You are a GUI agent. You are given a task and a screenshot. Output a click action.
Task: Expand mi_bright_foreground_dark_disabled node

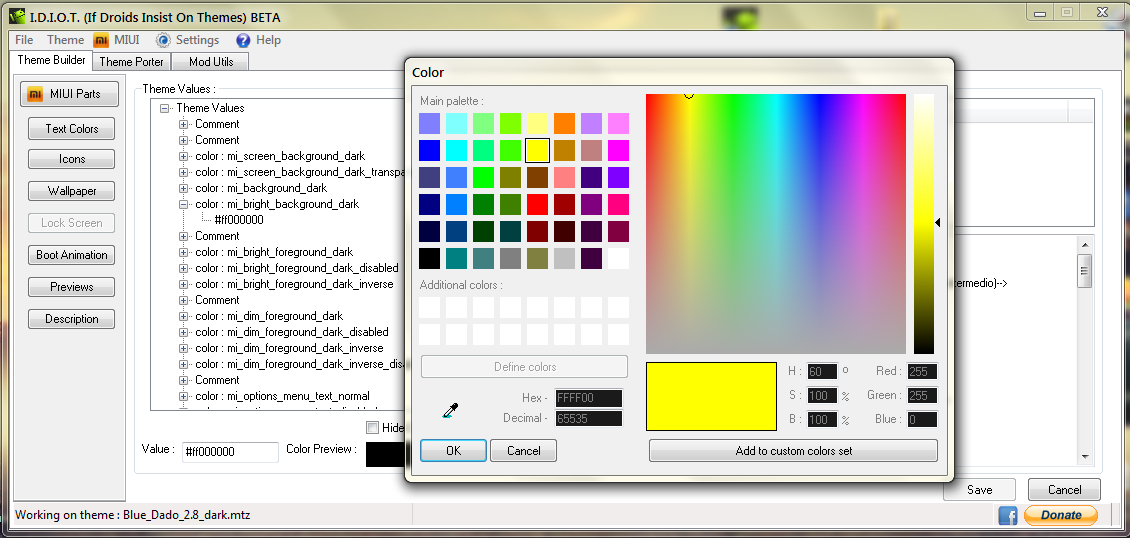(x=183, y=268)
